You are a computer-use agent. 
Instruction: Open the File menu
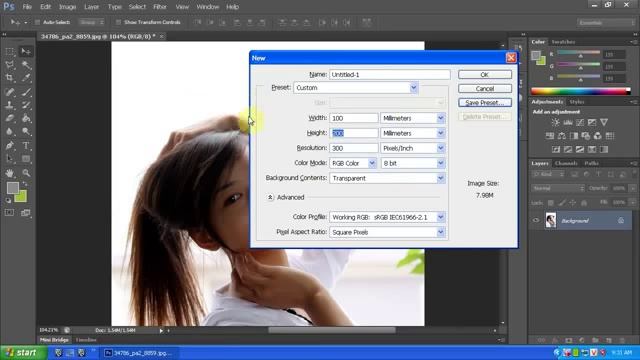27,7
